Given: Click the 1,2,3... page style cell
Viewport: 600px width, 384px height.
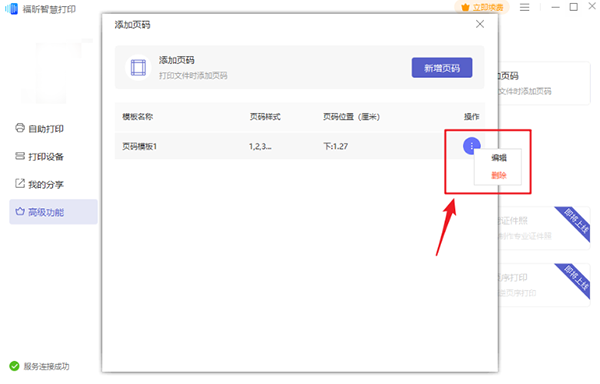Looking at the screenshot, I should 260,146.
